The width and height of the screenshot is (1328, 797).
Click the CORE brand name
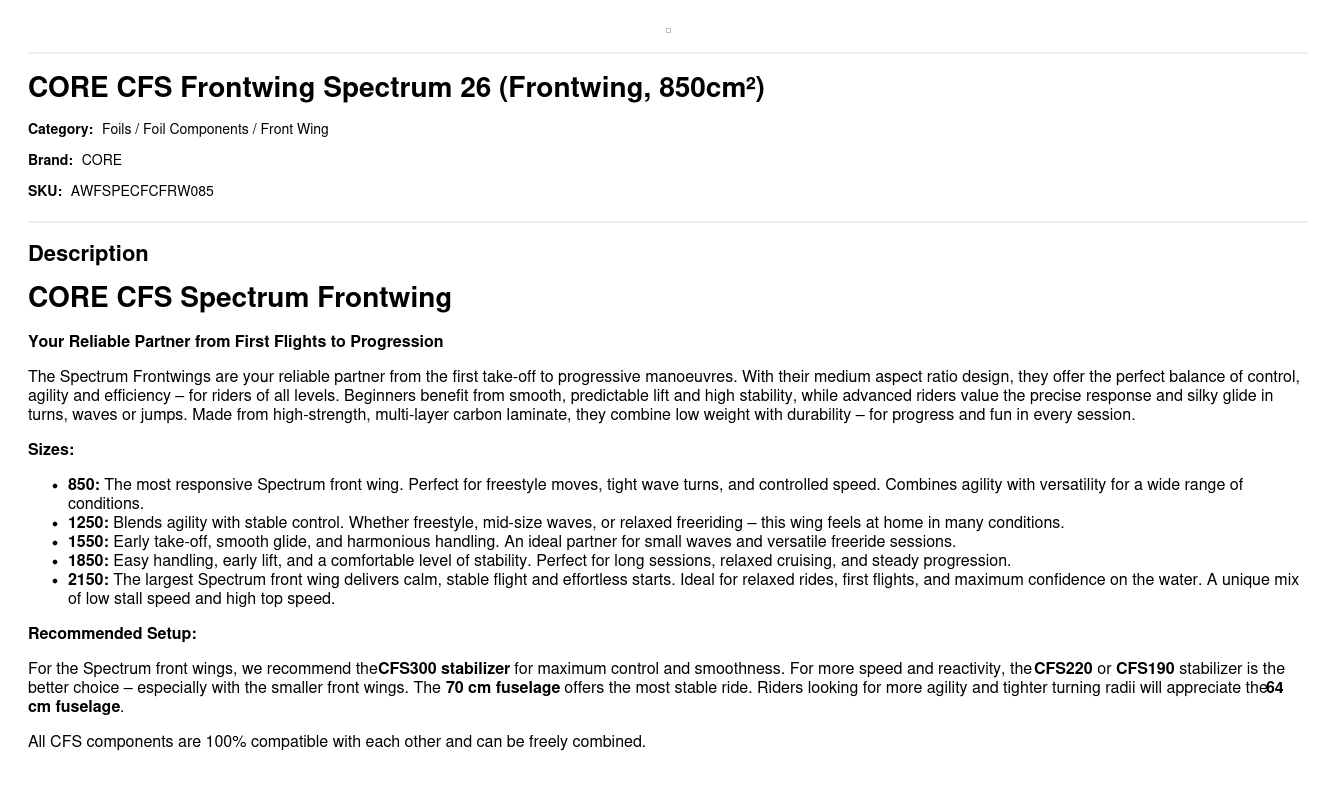(101, 161)
